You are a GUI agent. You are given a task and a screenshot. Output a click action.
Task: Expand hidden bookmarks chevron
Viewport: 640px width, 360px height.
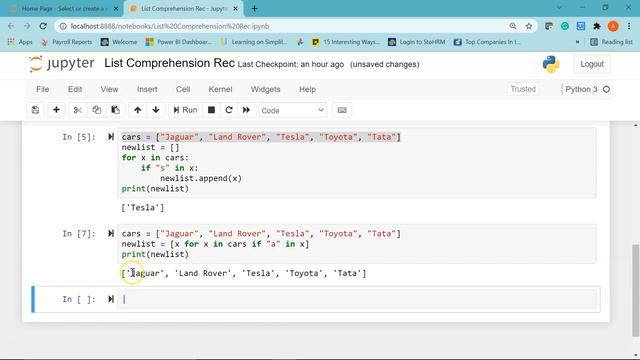point(577,42)
